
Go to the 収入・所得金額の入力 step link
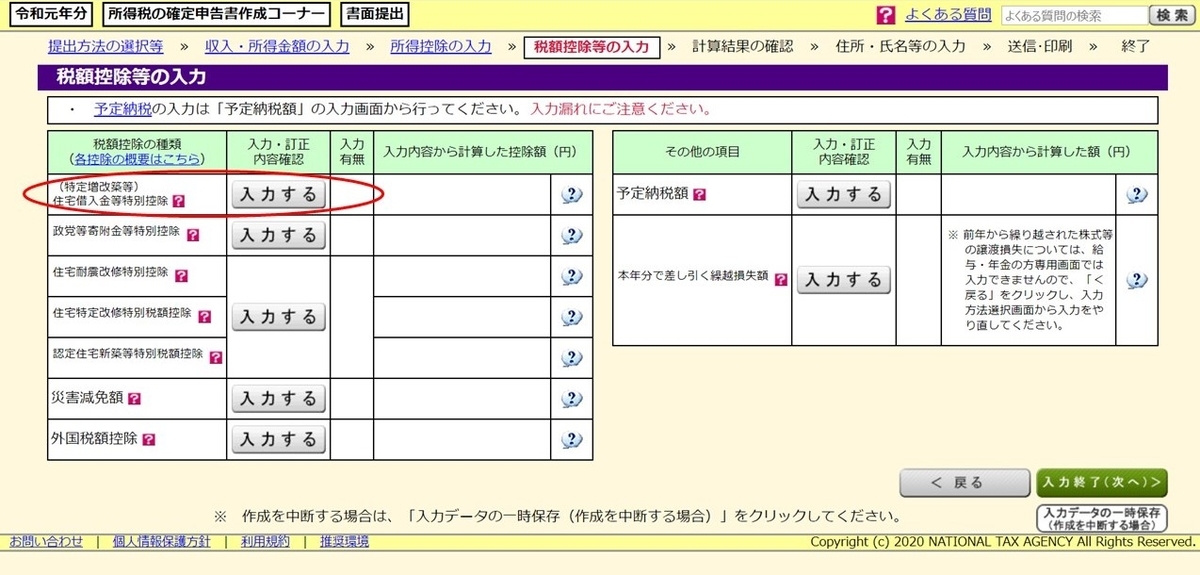[x=277, y=46]
